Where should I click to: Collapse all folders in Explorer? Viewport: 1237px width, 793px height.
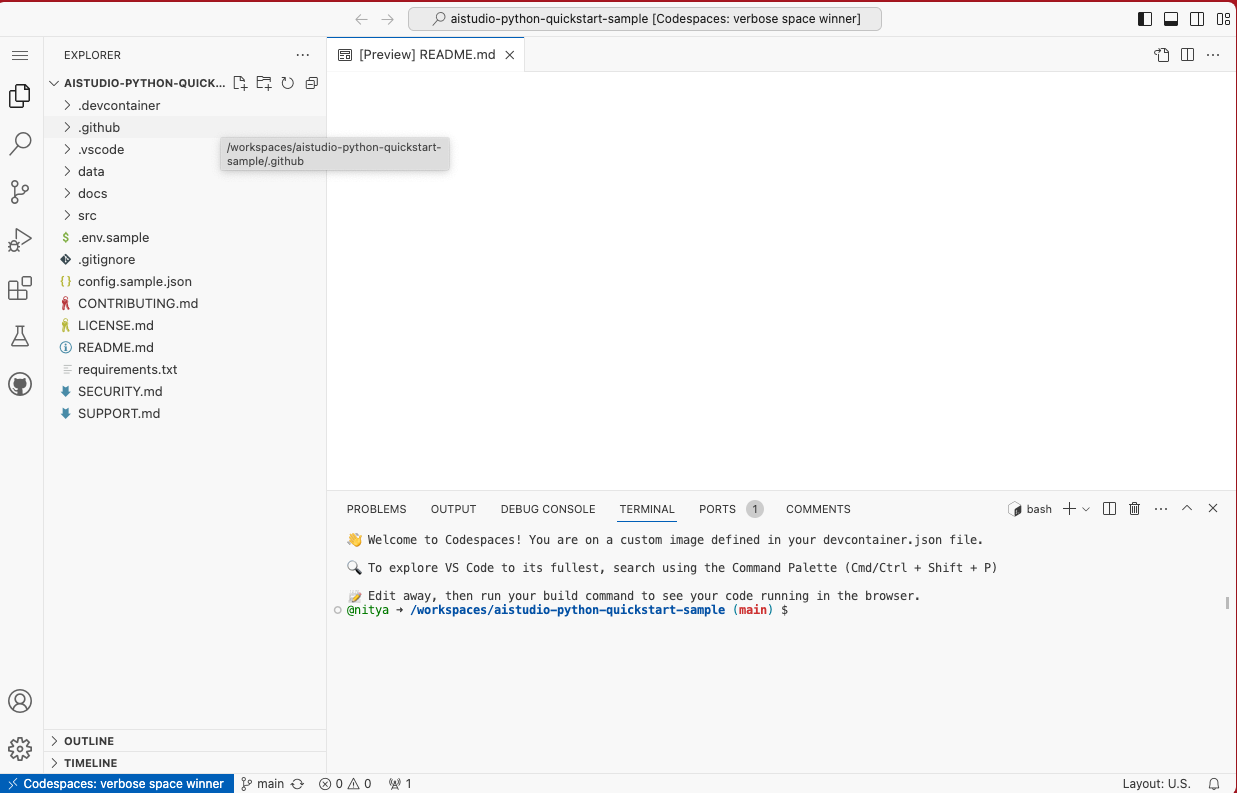pyautogui.click(x=312, y=83)
